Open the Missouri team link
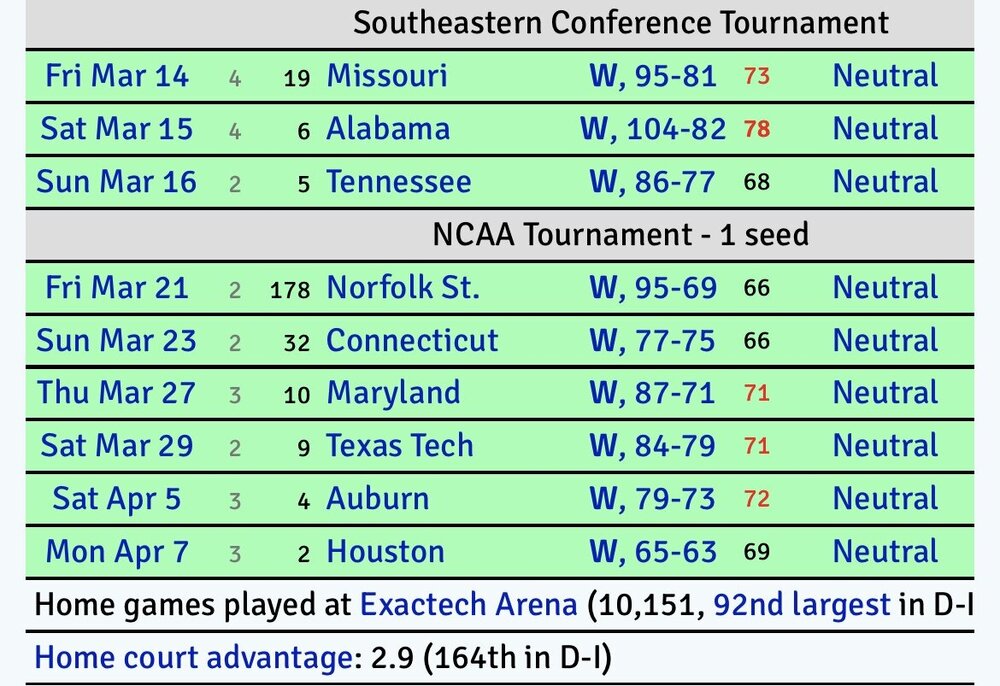 tap(387, 76)
